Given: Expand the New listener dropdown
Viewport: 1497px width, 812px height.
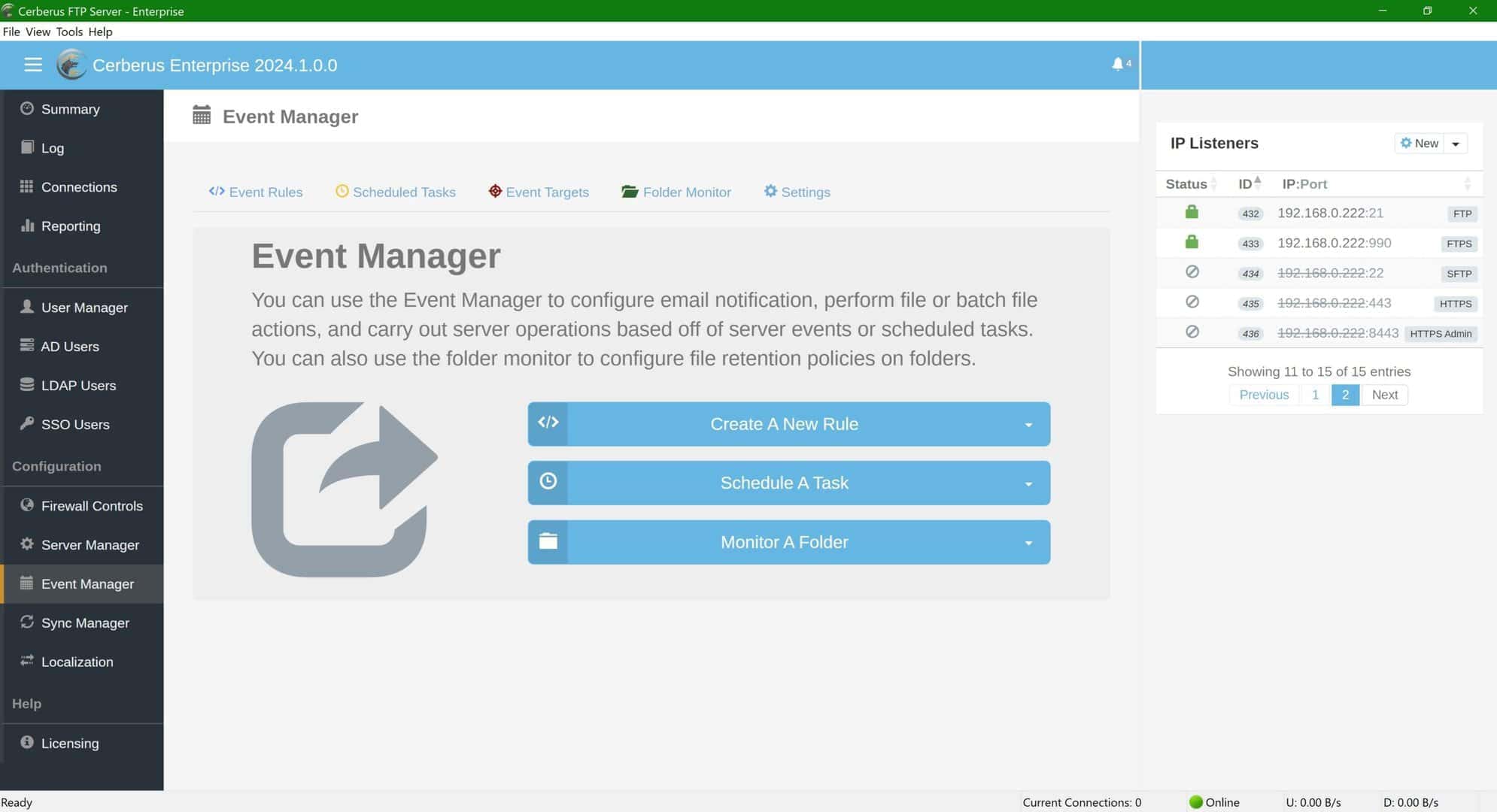Looking at the screenshot, I should [x=1455, y=143].
